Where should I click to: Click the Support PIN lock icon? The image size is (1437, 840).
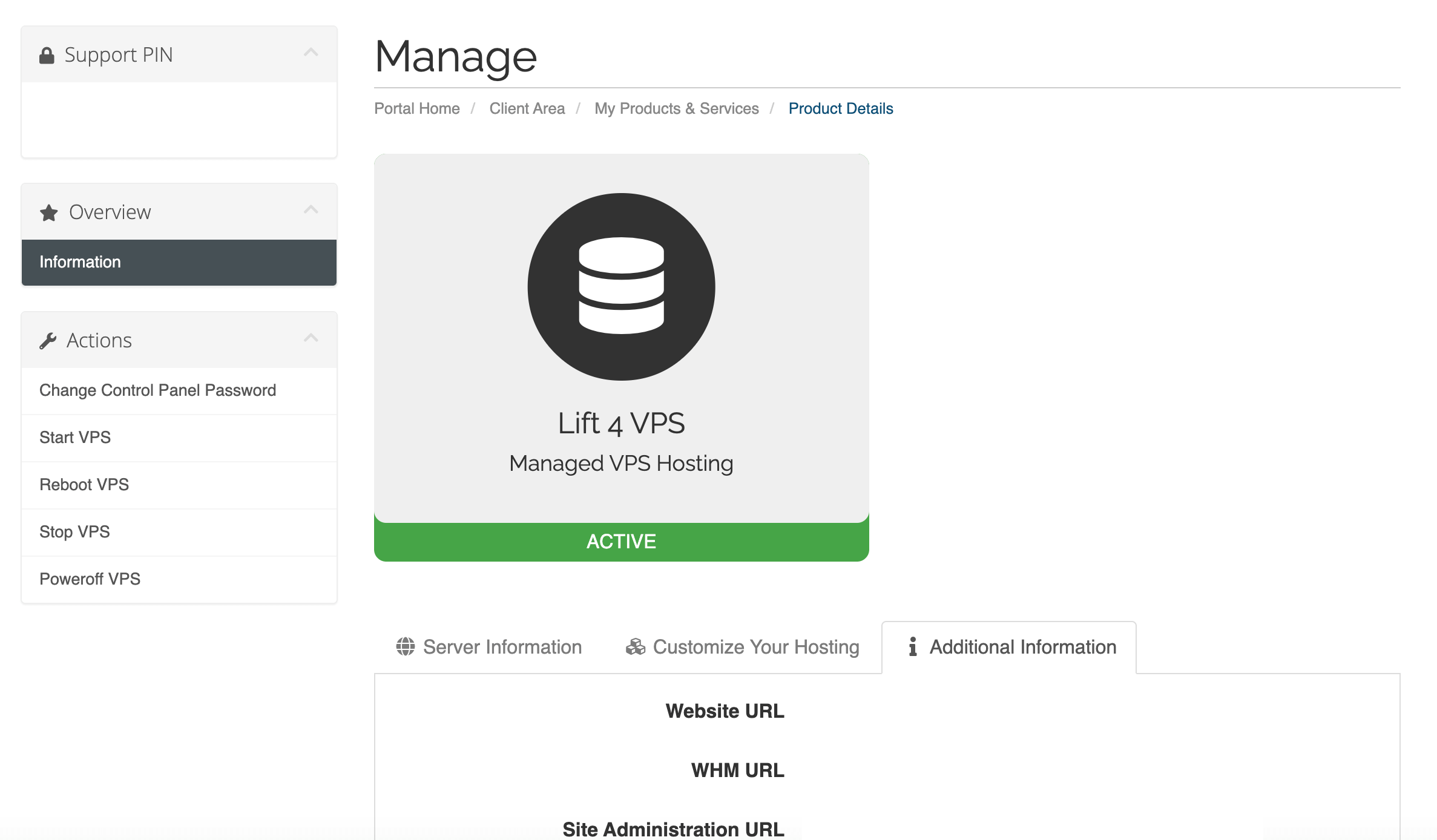pyautogui.click(x=47, y=56)
